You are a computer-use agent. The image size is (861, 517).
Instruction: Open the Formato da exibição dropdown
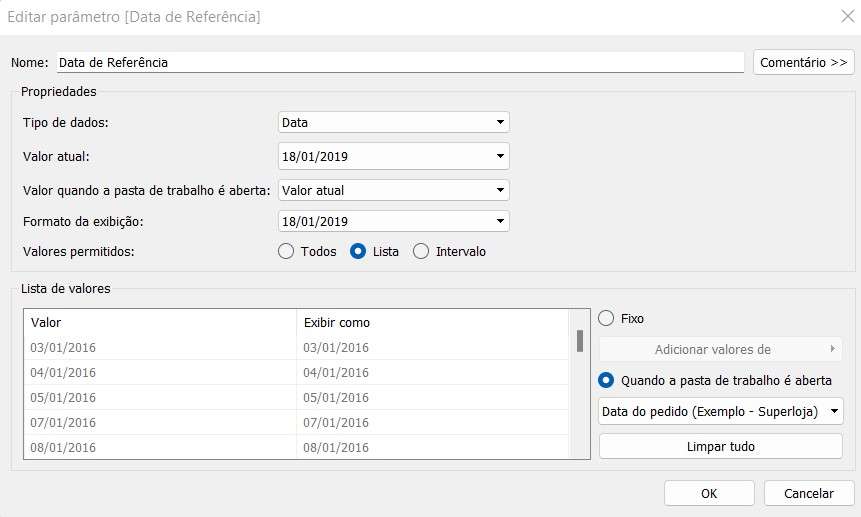pos(394,222)
